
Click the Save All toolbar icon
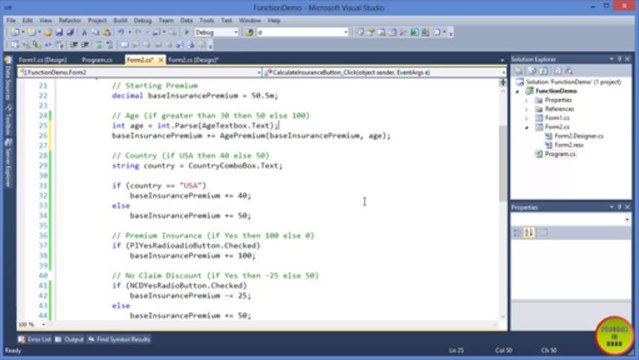(x=70, y=32)
